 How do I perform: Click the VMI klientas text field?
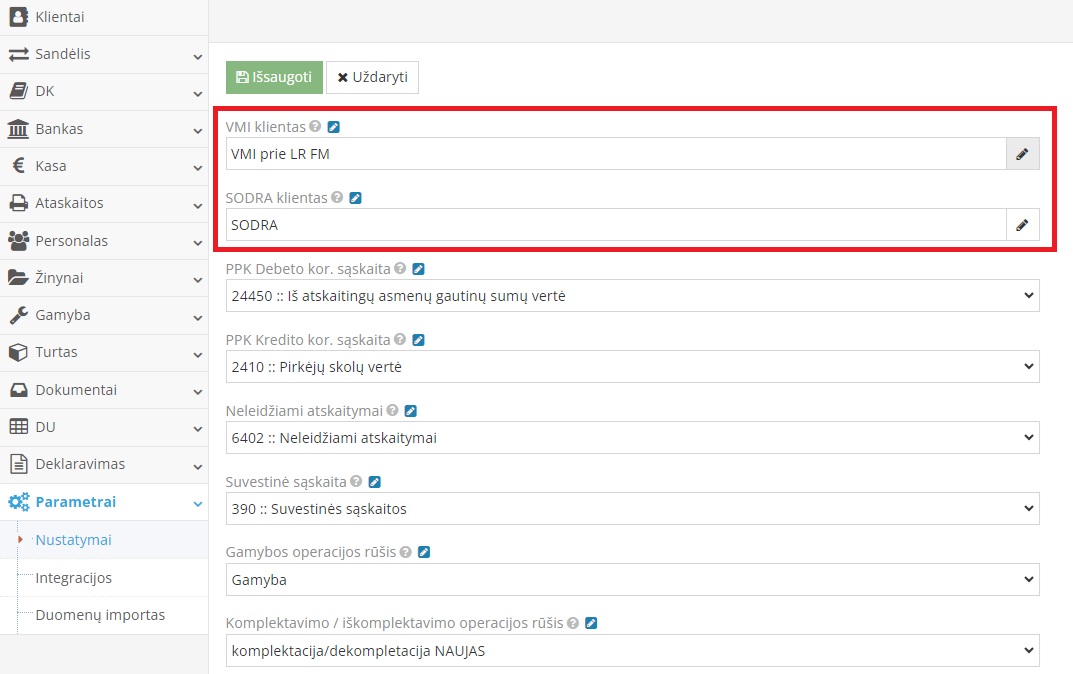615,154
